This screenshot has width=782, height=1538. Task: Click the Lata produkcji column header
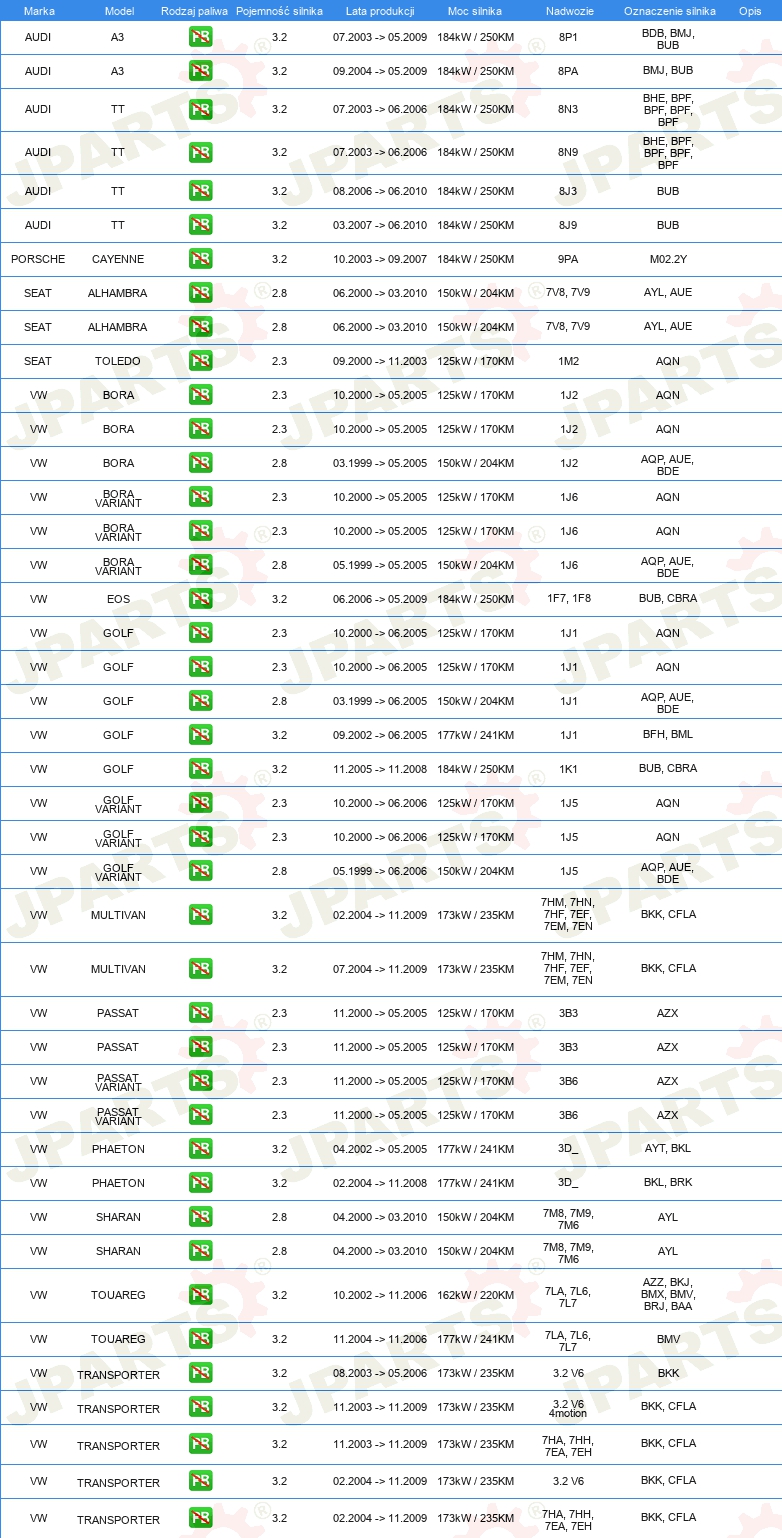pos(379,10)
